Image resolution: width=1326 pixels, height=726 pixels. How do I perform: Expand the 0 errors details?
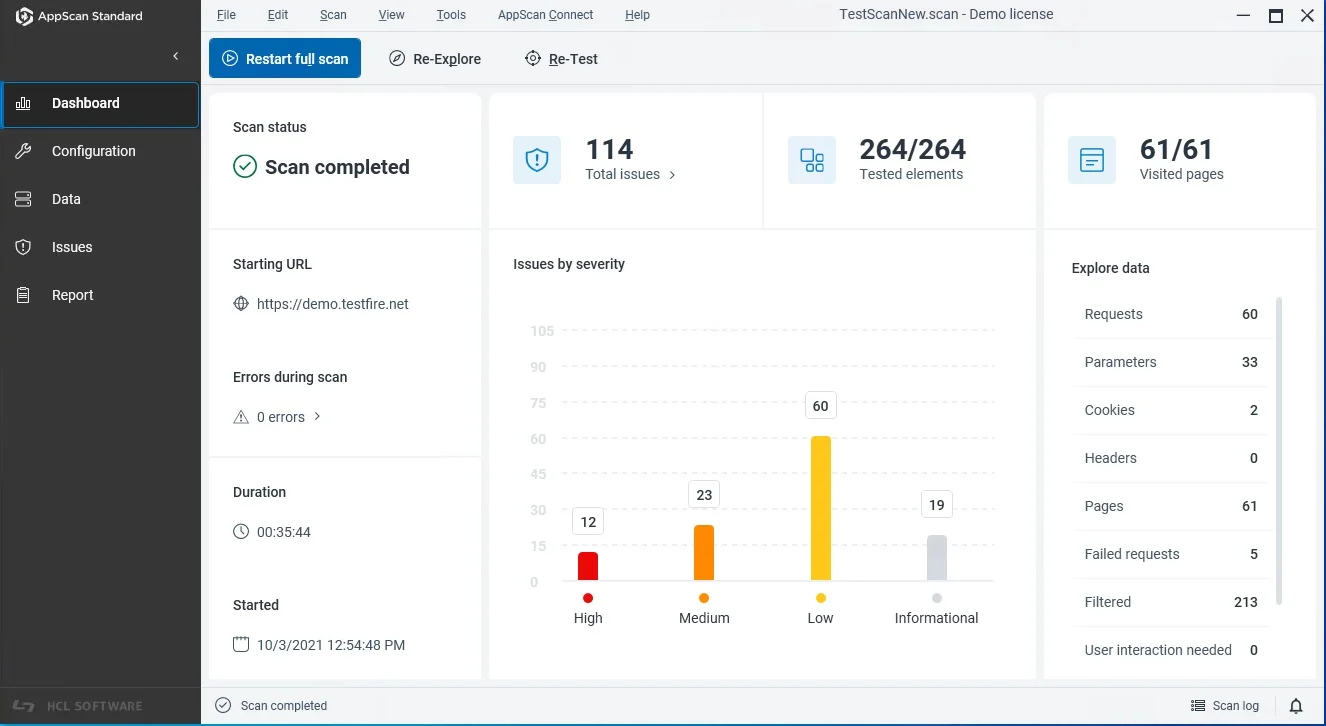coord(317,417)
